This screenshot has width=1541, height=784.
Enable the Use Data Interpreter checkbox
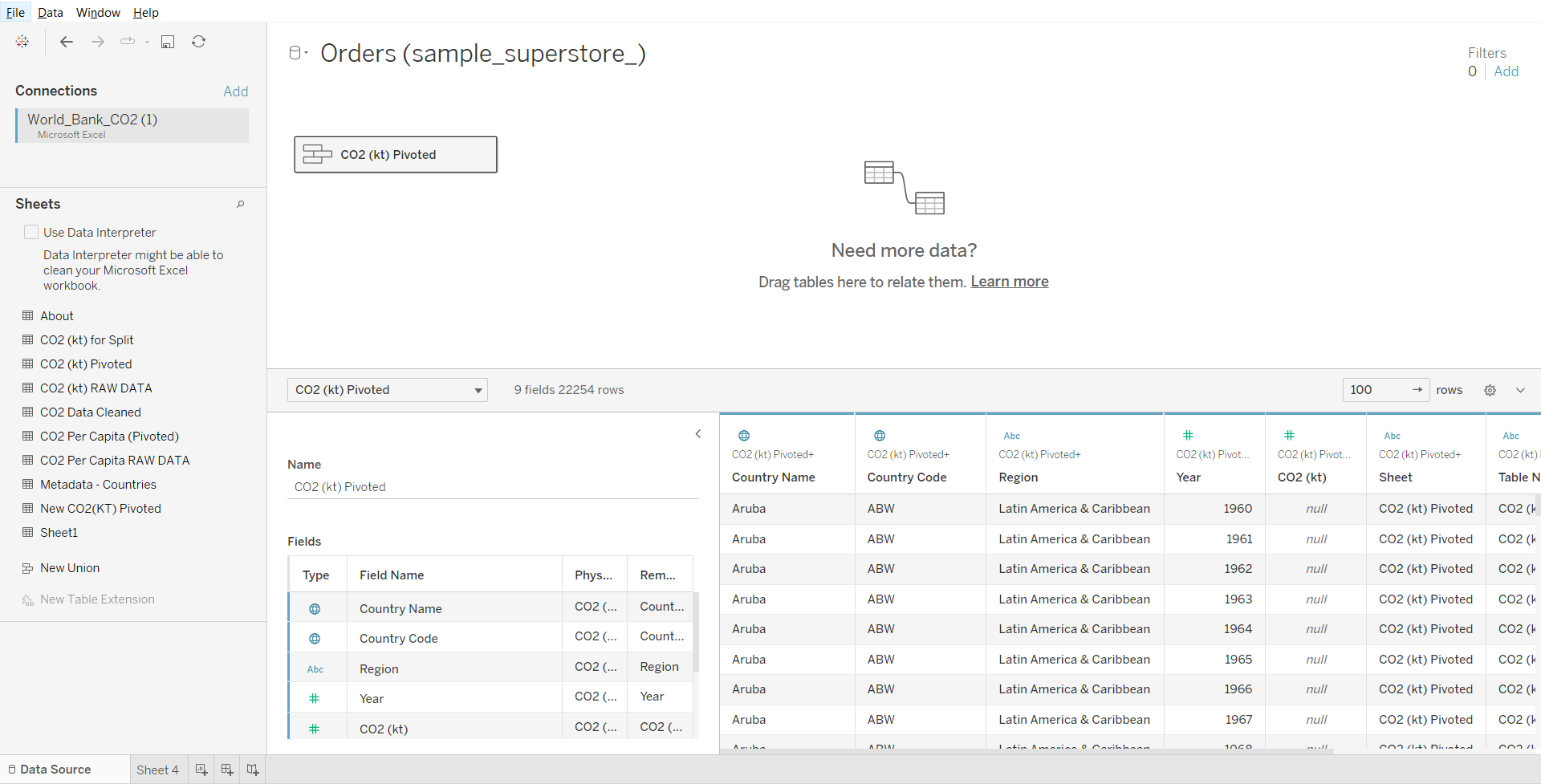31,232
